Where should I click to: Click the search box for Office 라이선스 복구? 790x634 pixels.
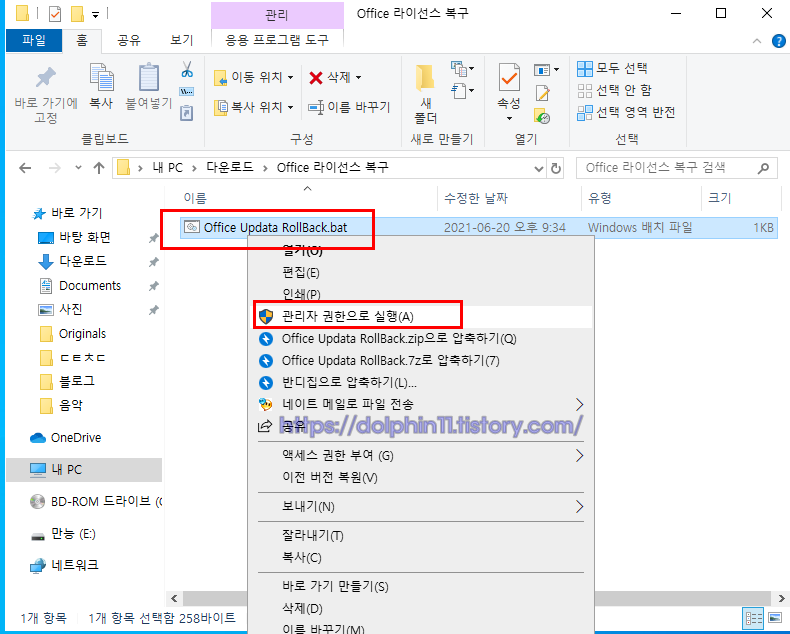tap(677, 168)
